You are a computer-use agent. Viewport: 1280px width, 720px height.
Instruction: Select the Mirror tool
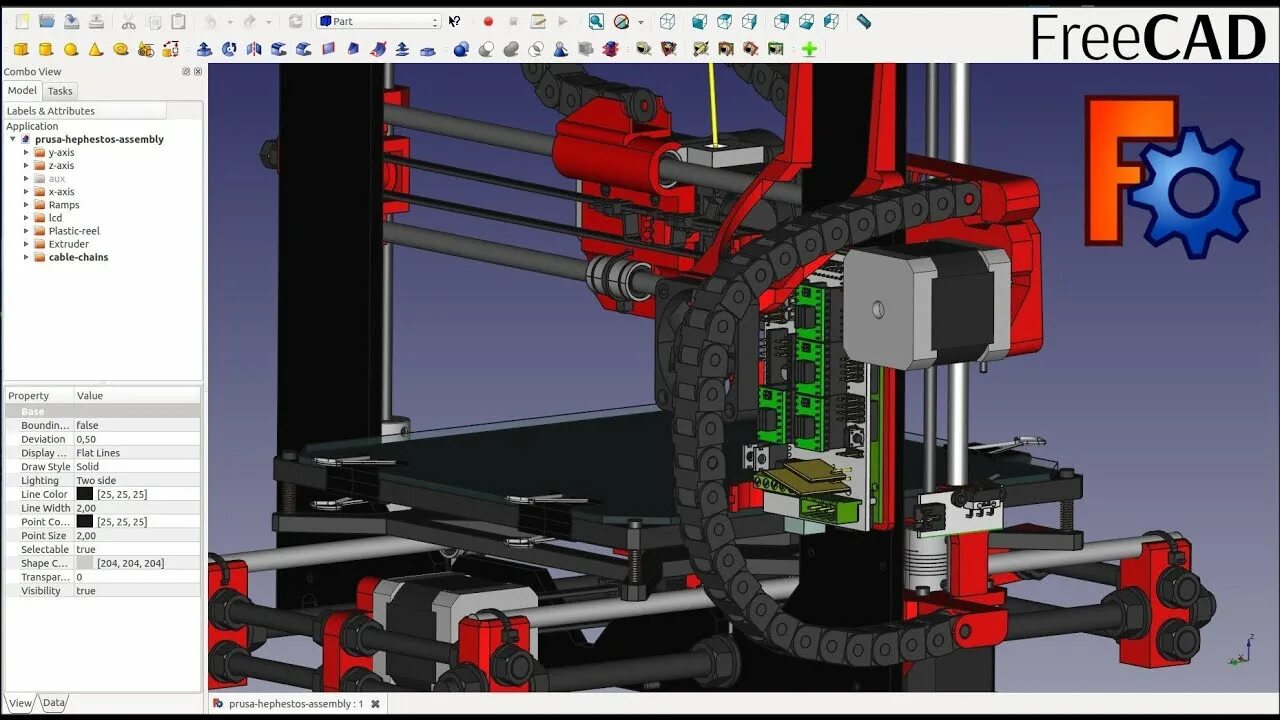pos(254,49)
